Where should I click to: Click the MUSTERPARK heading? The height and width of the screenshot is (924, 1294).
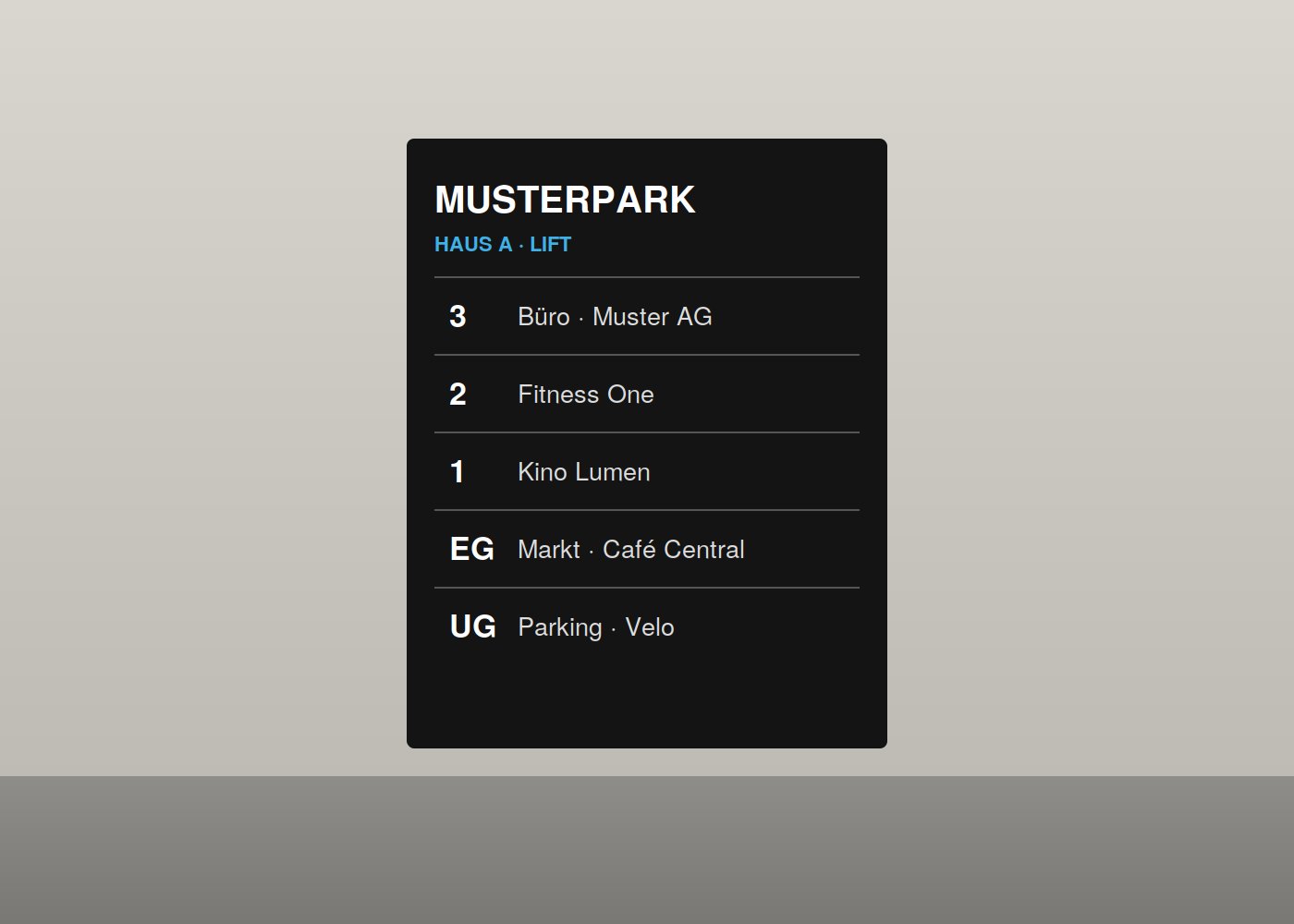coord(565,200)
